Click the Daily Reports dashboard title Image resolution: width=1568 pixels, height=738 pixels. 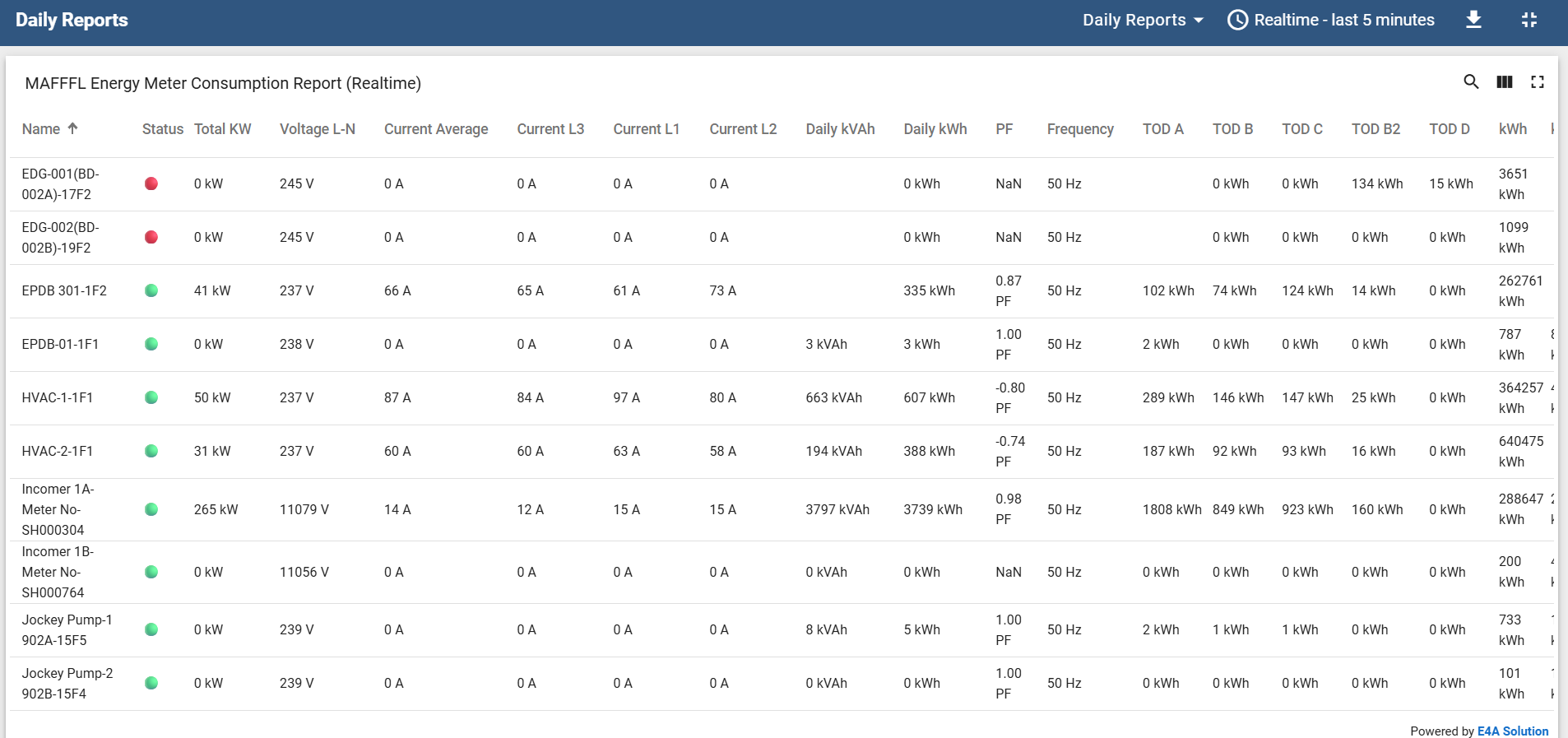tap(72, 20)
